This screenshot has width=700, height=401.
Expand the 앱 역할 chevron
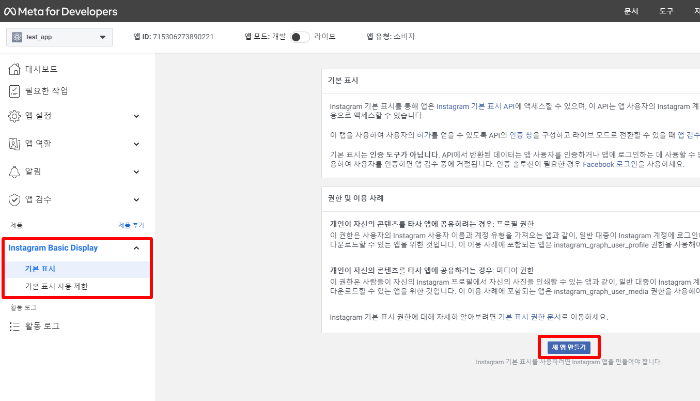(137, 144)
